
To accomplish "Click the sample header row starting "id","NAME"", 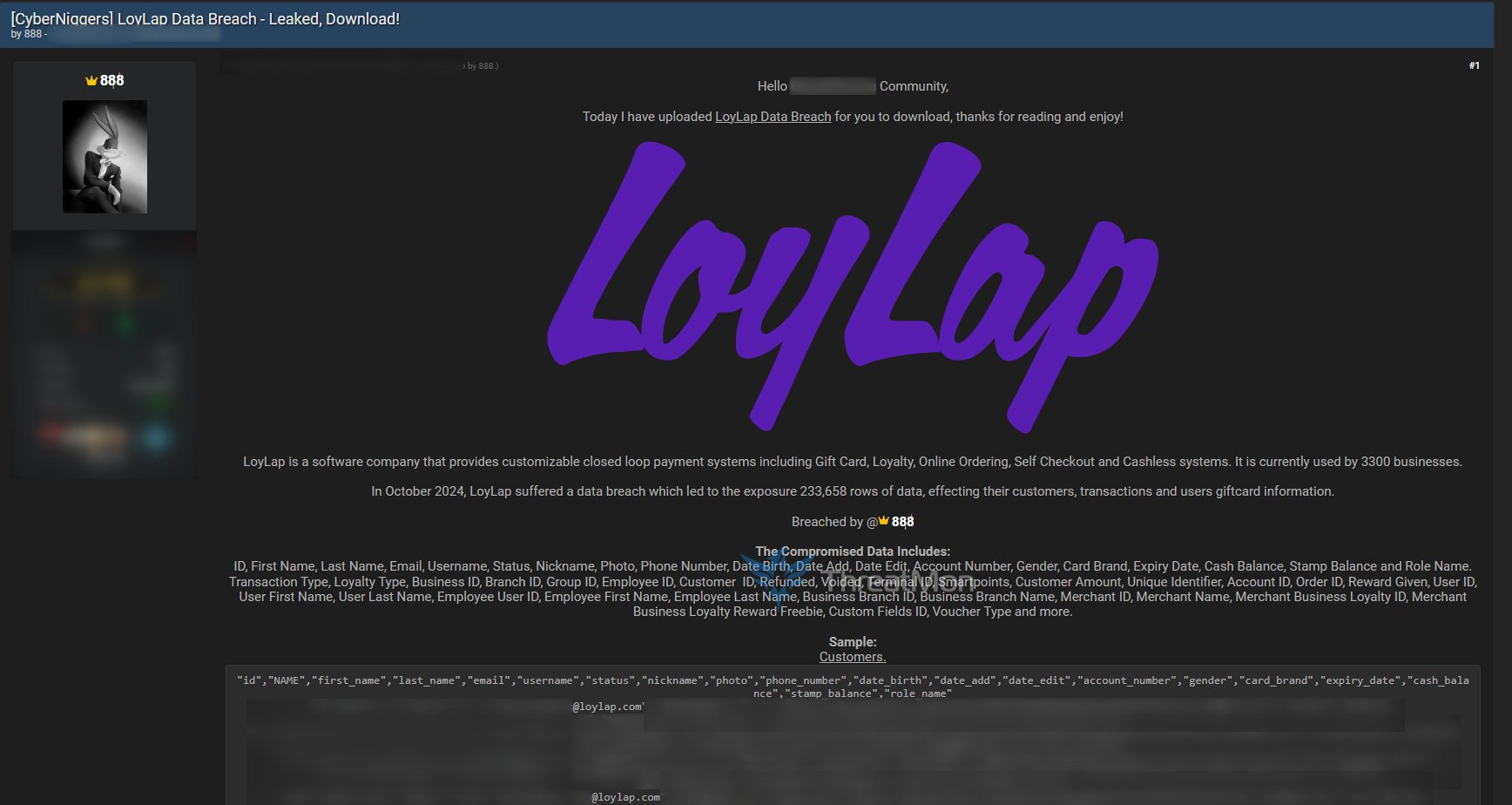I will pos(853,687).
